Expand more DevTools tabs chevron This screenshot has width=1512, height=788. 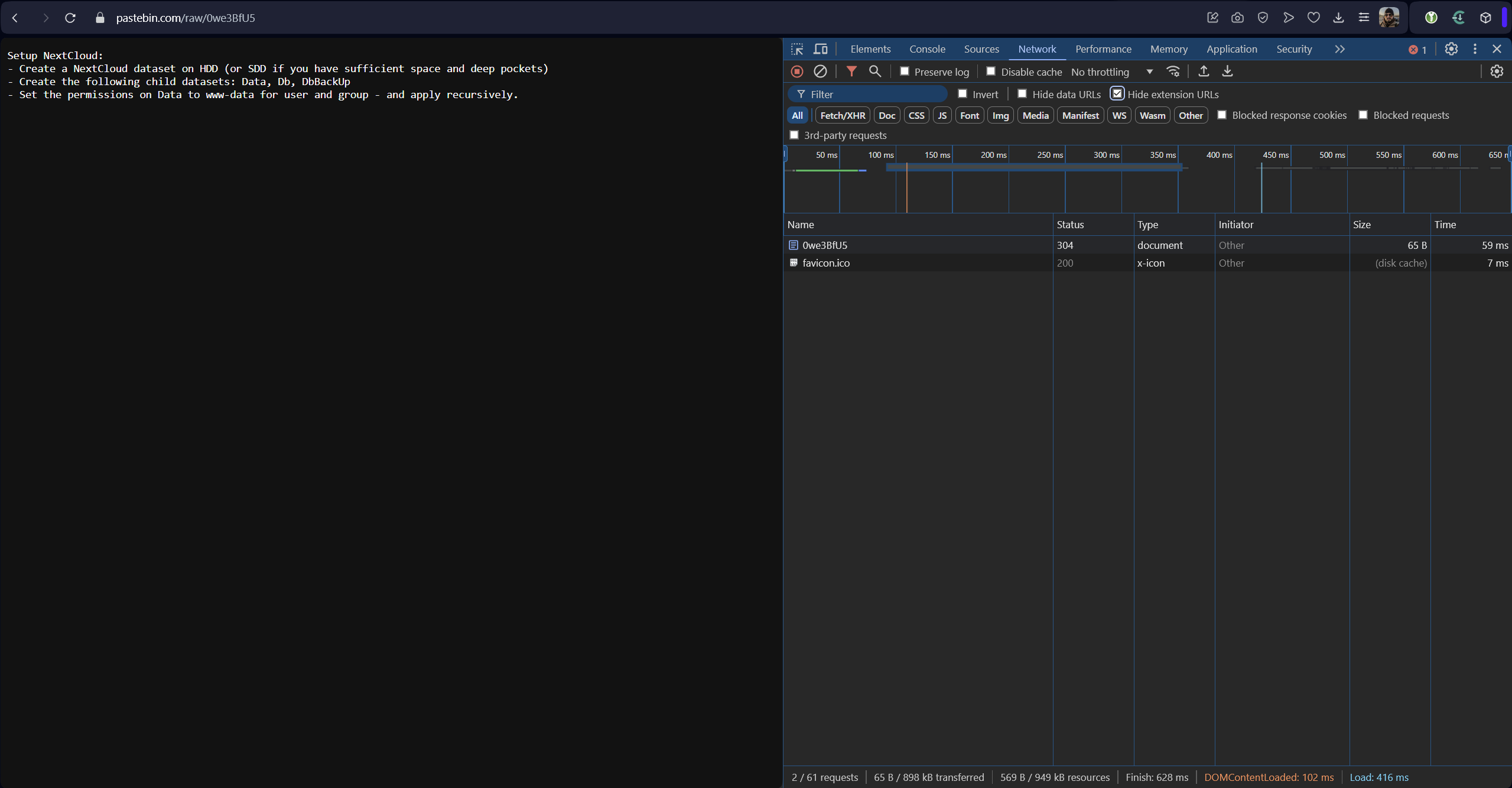pos(1339,49)
